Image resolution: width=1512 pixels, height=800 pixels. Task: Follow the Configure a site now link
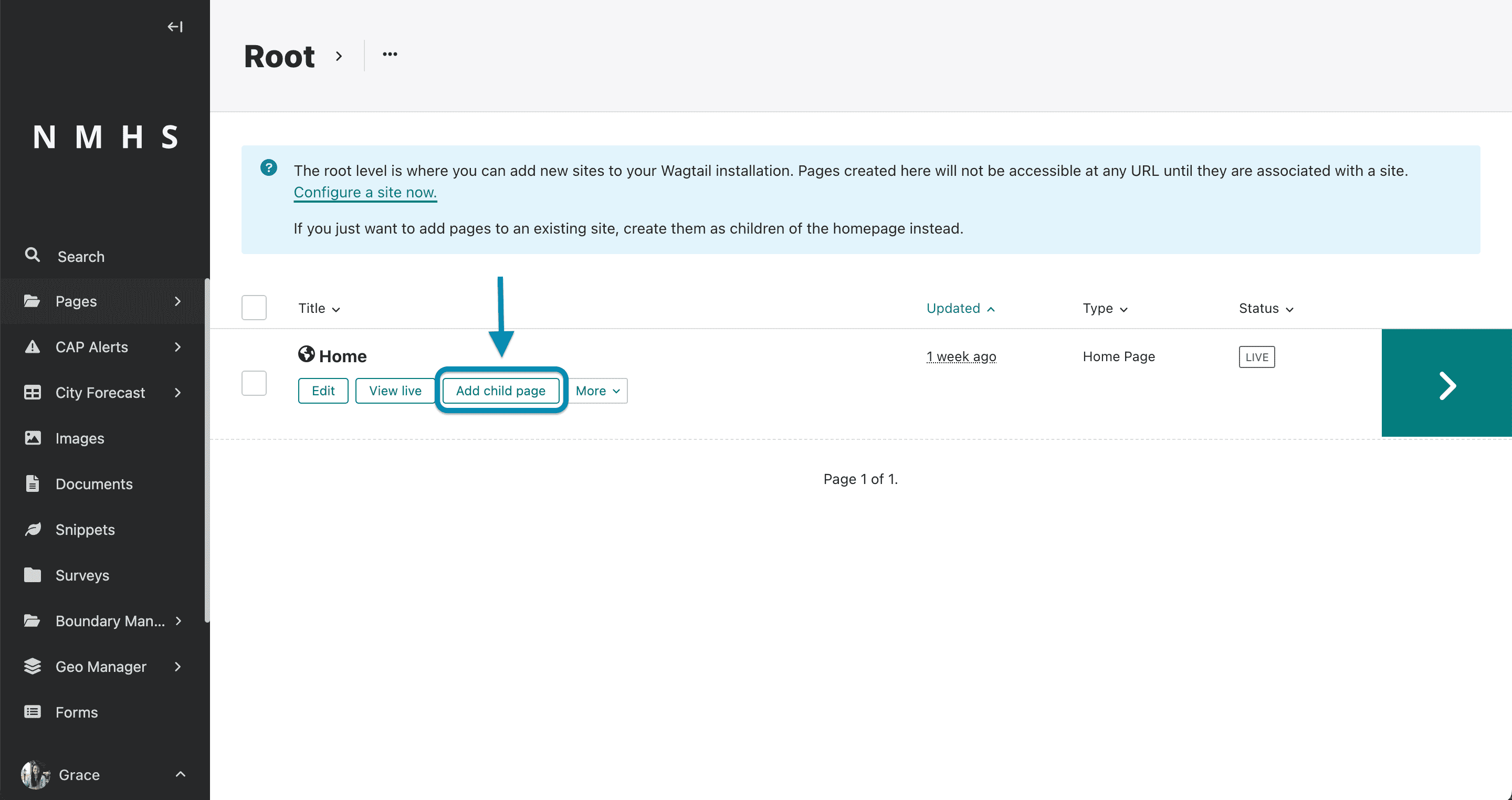coord(365,192)
